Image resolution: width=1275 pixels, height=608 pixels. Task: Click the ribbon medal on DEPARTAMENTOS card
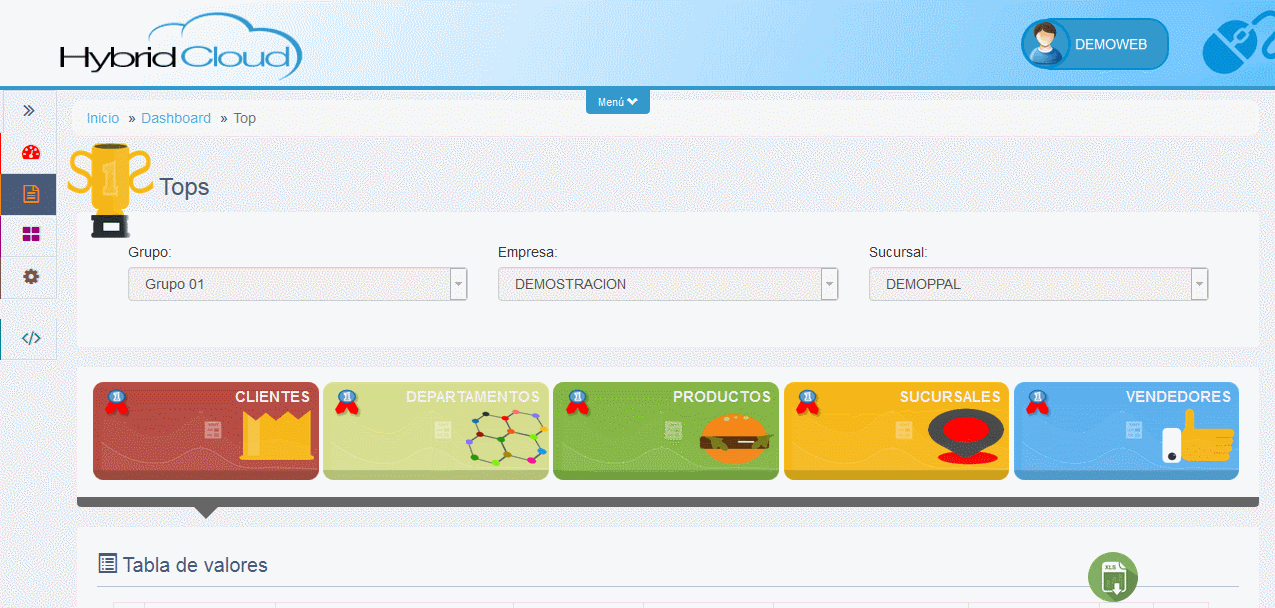(347, 402)
